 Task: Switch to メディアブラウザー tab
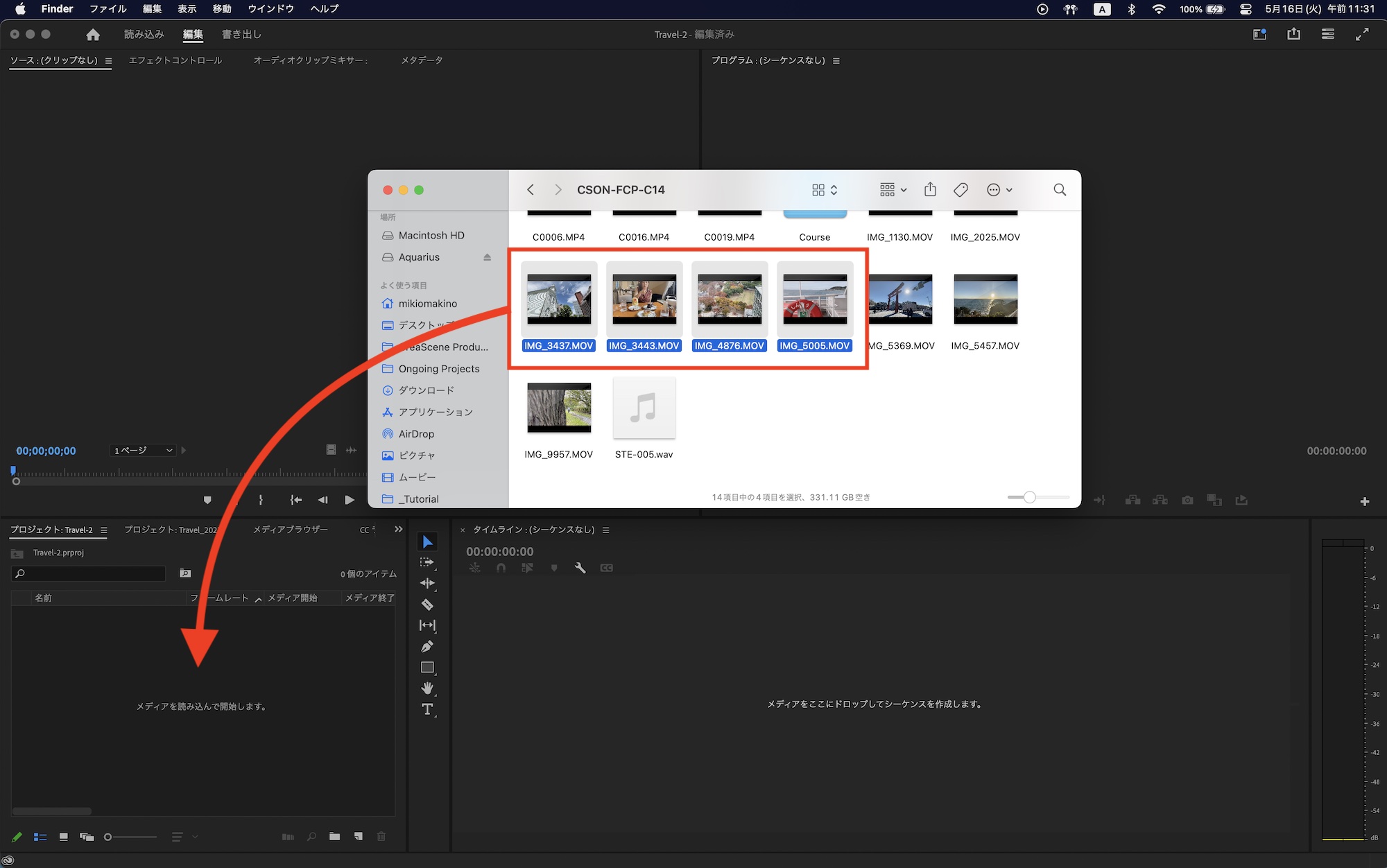[290, 530]
